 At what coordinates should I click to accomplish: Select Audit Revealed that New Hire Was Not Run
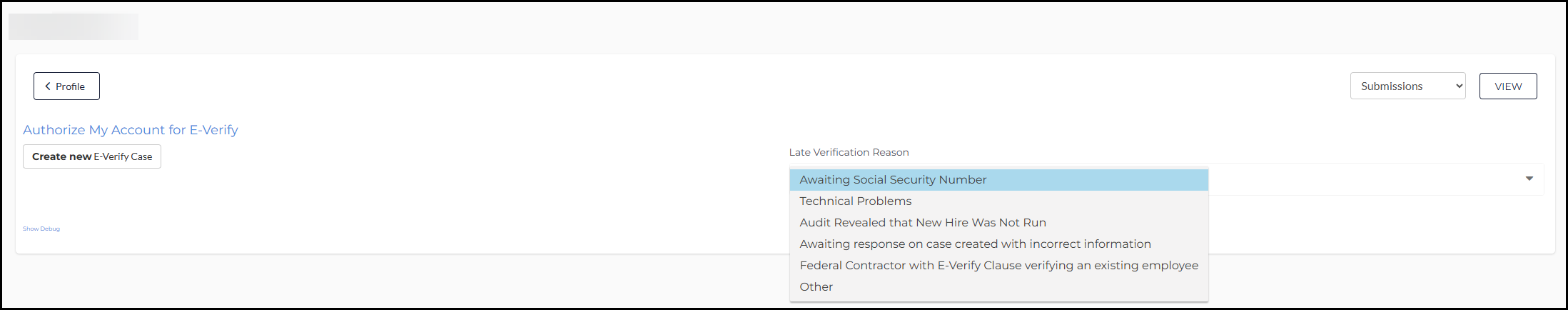[922, 223]
